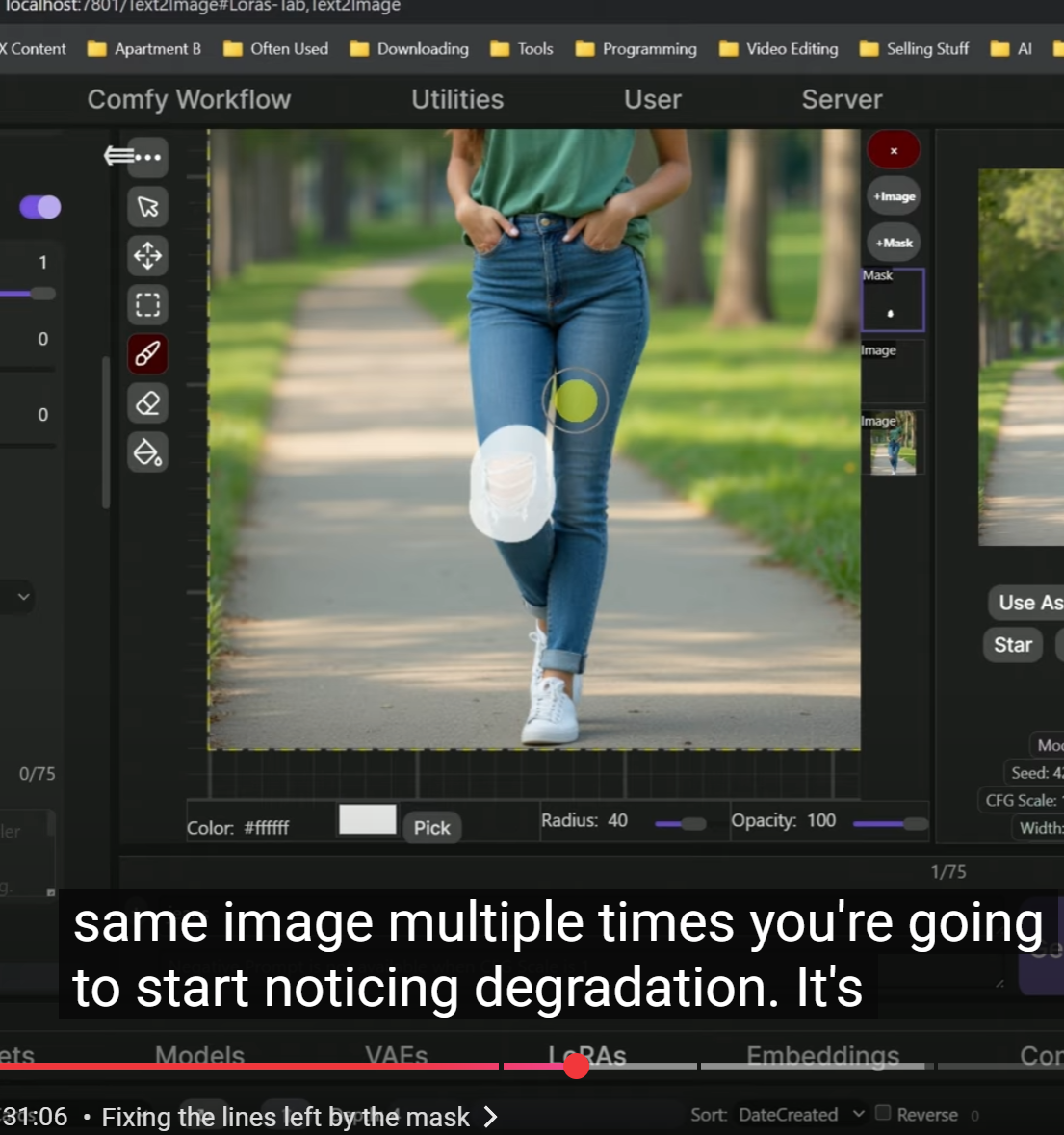Viewport: 1064px width, 1135px height.
Task: Select the paint bucket fill tool
Action: [147, 451]
